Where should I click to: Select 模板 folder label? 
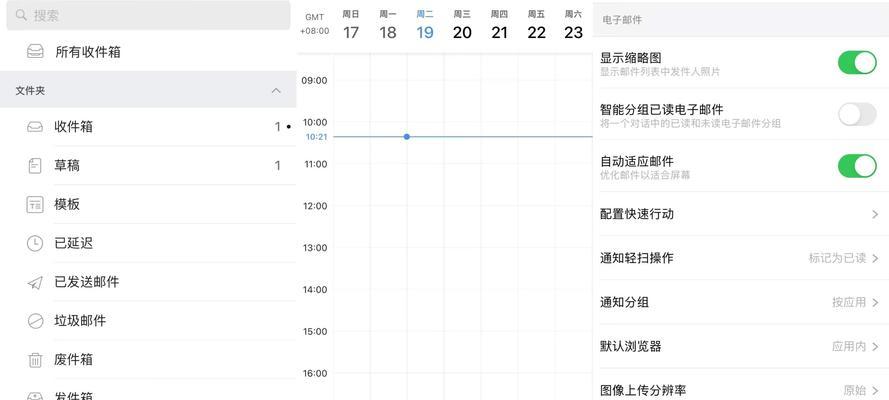[x=67, y=205]
